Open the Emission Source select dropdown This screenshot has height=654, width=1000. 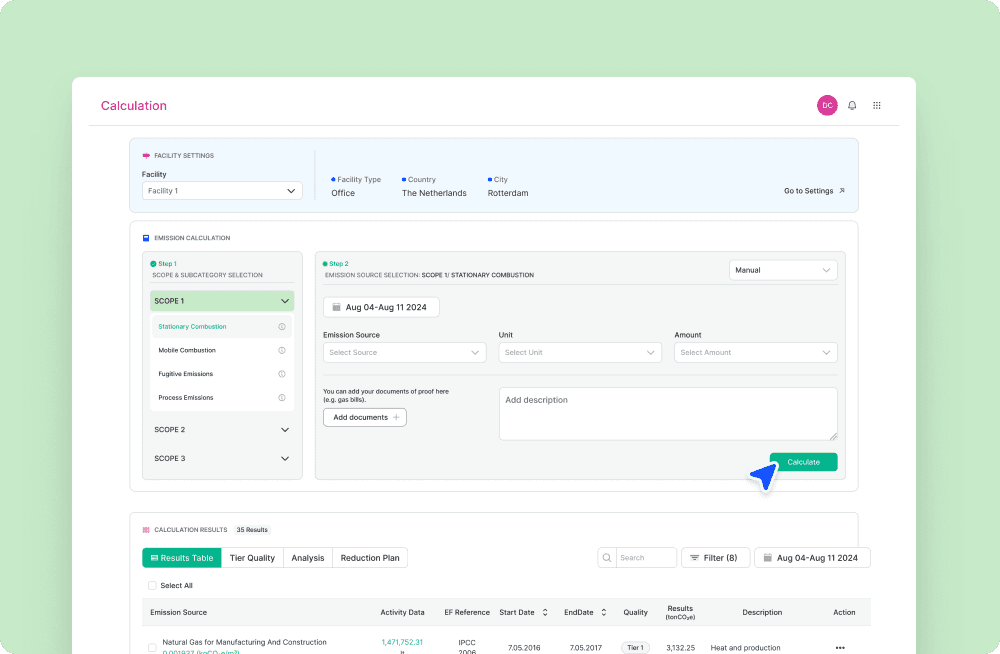coord(404,353)
